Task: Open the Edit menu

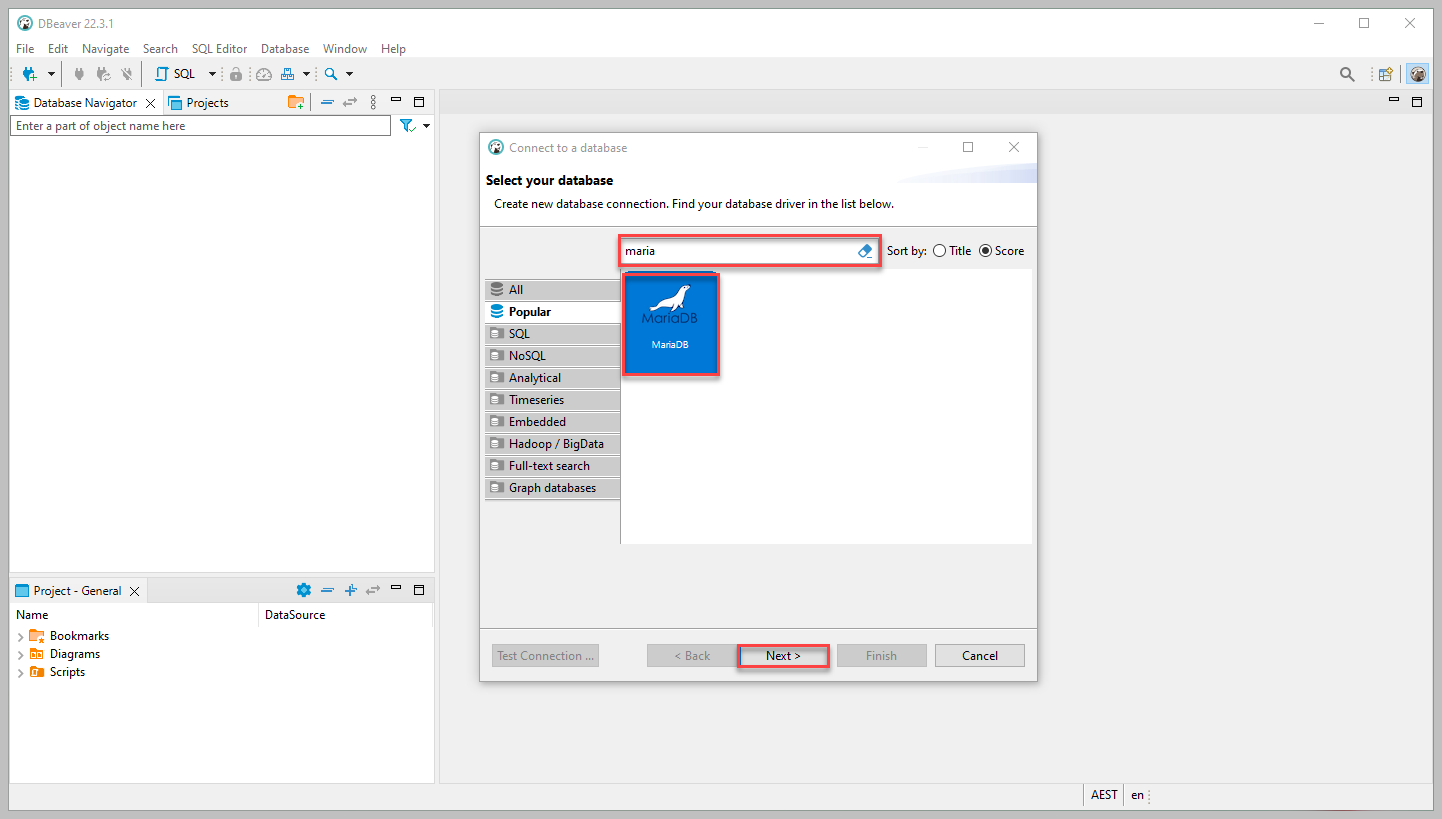Action: tap(58, 49)
